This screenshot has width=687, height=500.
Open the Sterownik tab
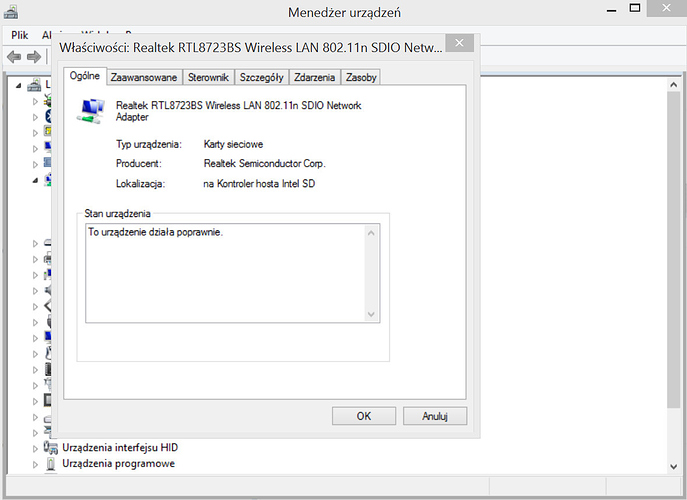click(x=208, y=77)
